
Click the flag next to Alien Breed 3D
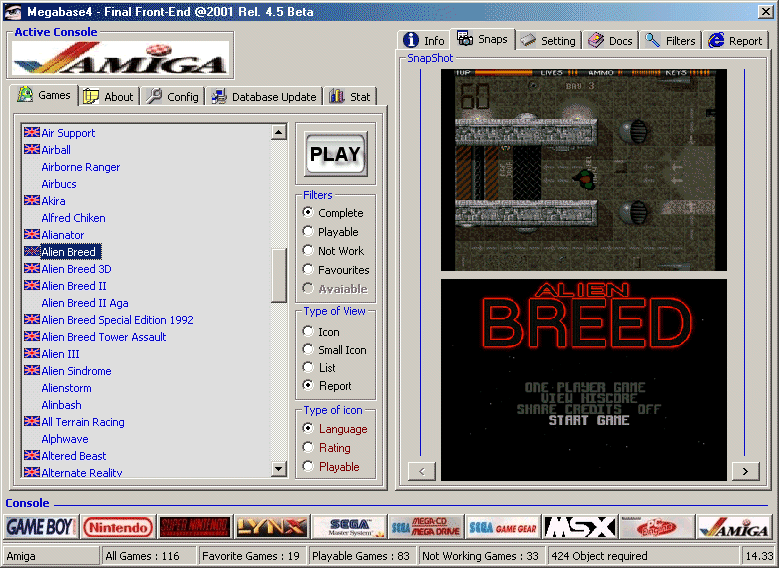(32, 268)
